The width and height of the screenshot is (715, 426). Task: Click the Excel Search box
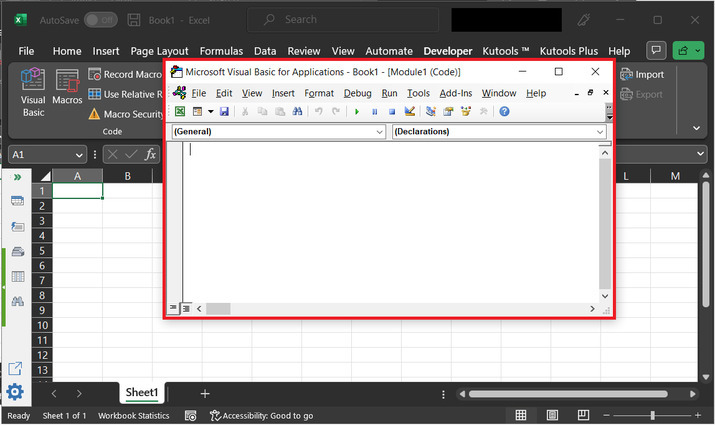point(342,20)
